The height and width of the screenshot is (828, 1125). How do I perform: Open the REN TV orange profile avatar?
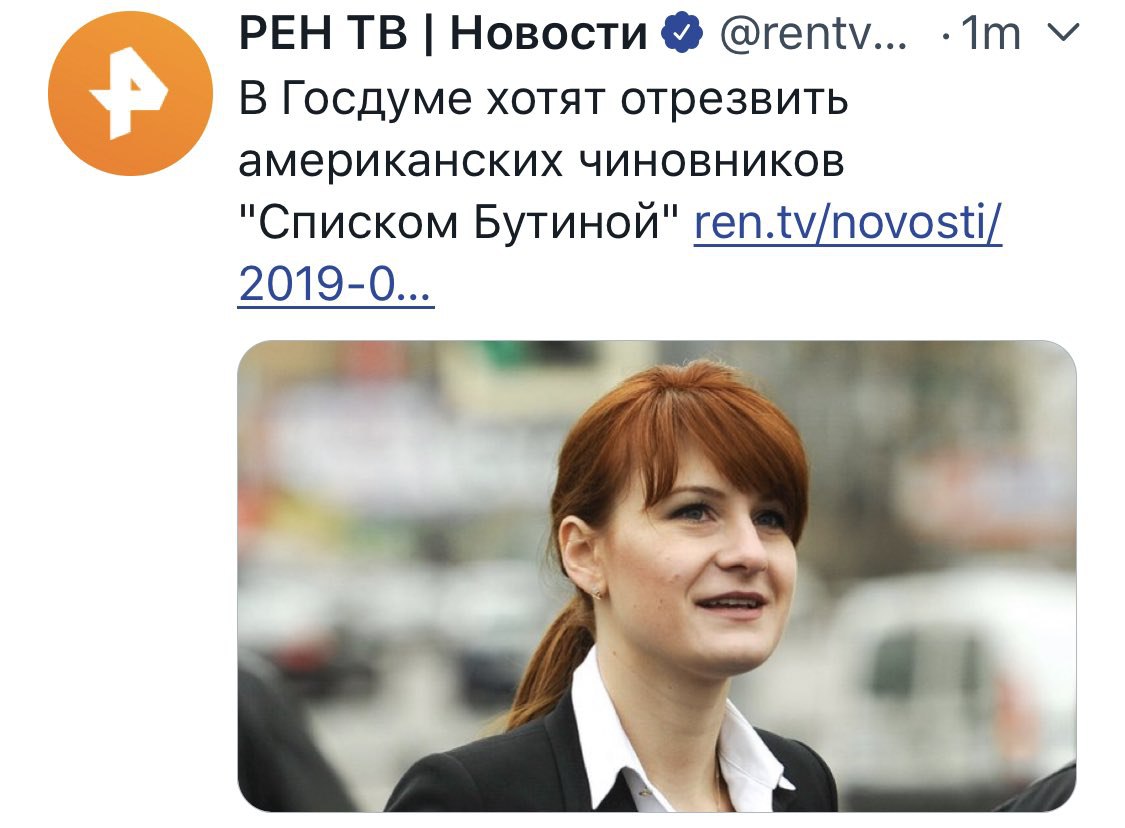(130, 93)
